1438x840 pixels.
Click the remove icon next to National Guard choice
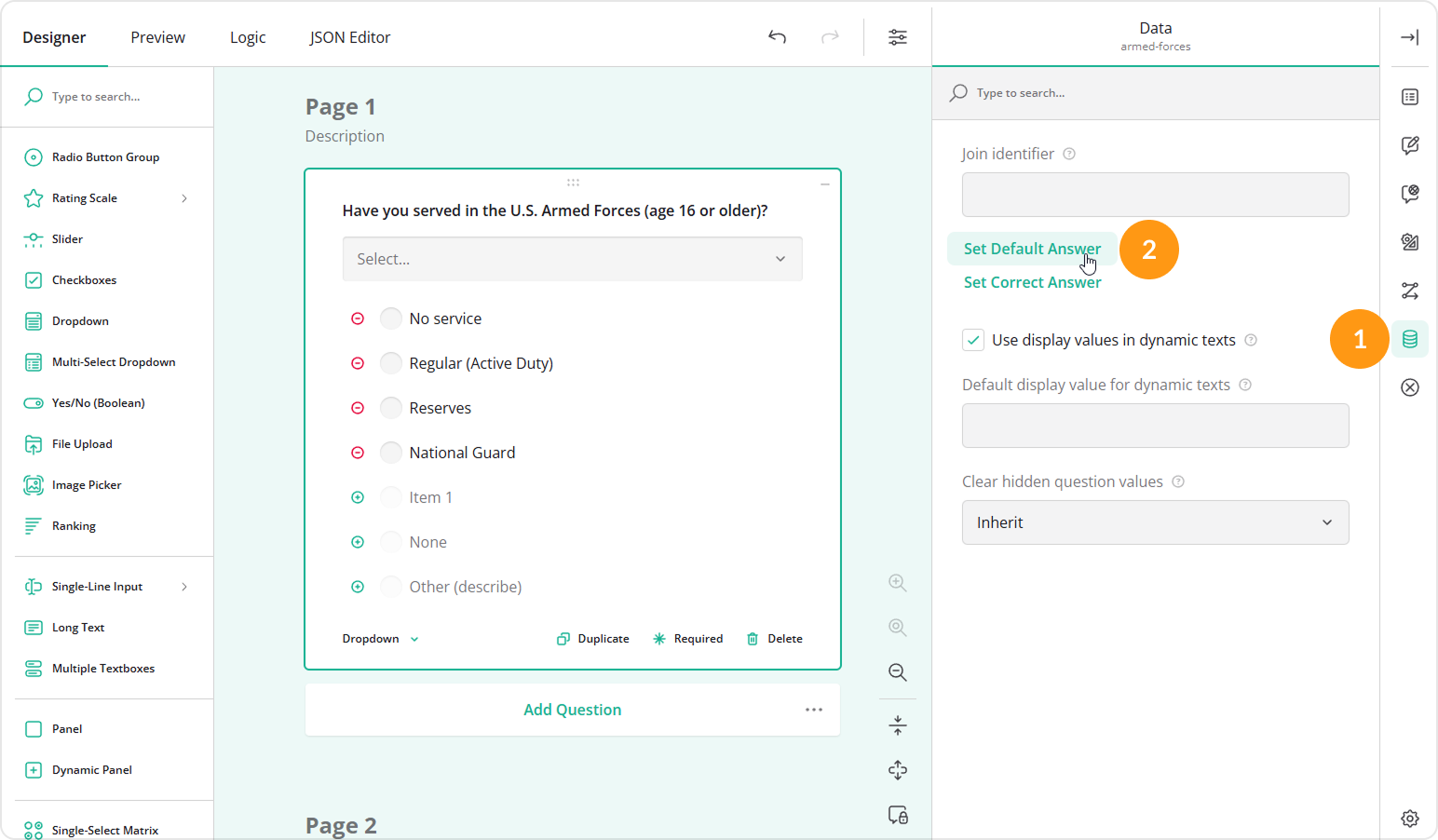click(x=358, y=452)
